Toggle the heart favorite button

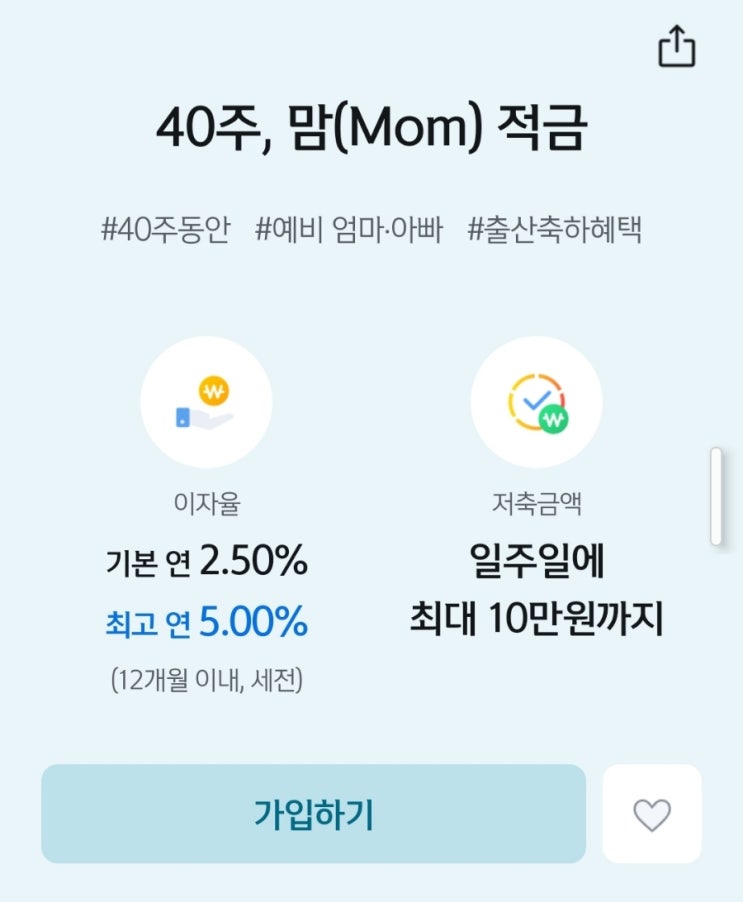coord(652,814)
